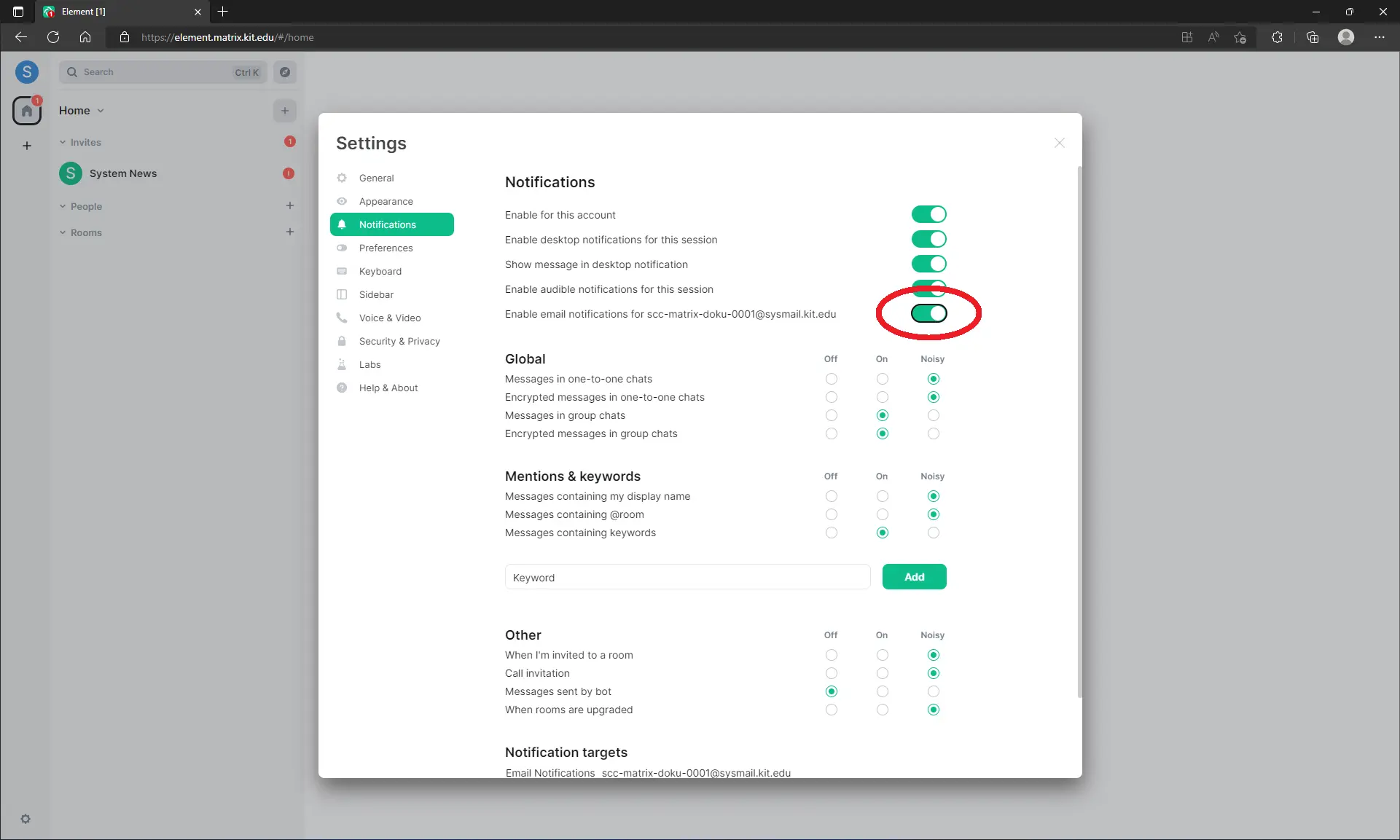
Task: Click the Add keyword button
Action: (x=914, y=576)
